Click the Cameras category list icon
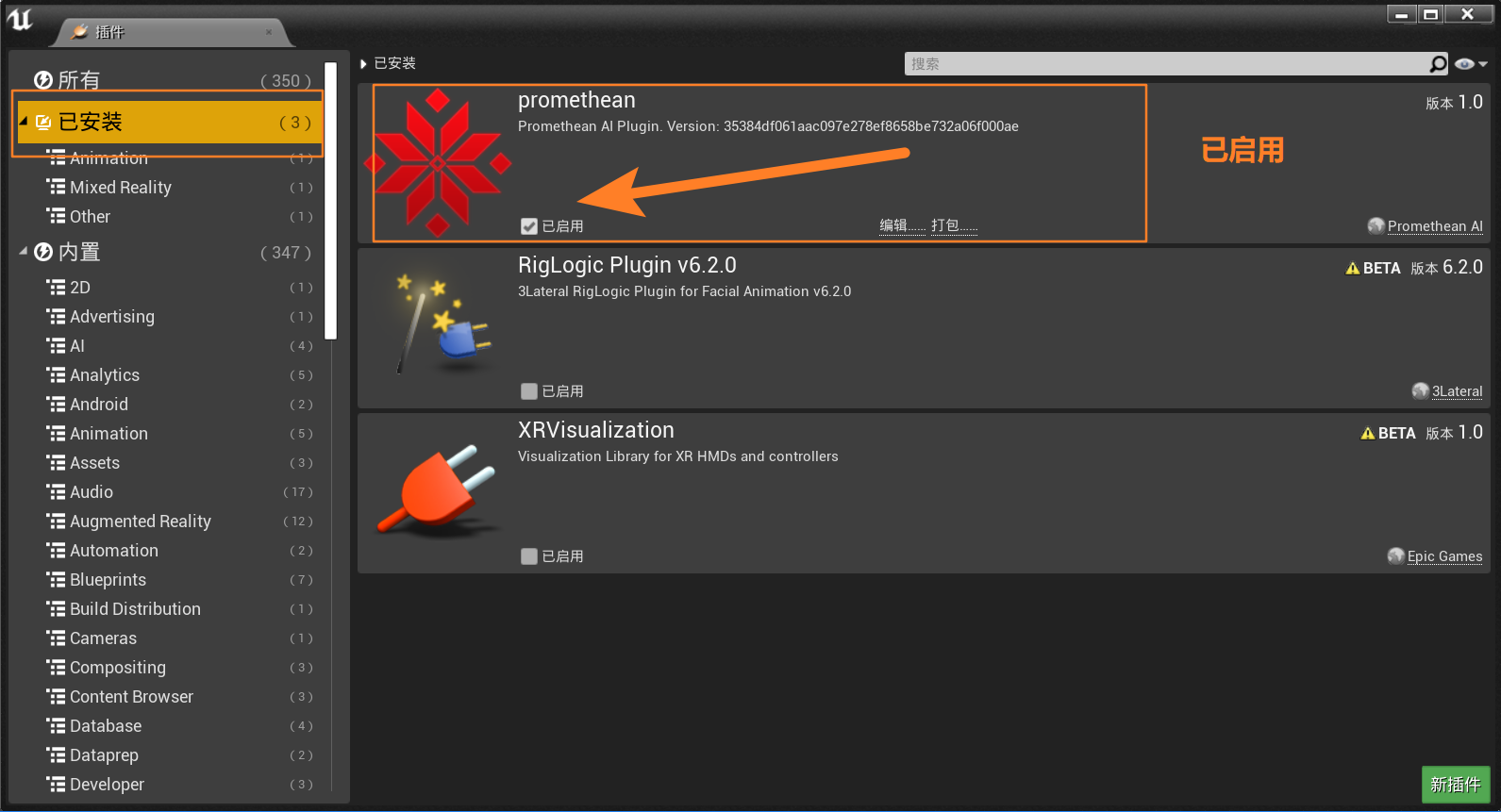The image size is (1501, 812). click(x=57, y=638)
